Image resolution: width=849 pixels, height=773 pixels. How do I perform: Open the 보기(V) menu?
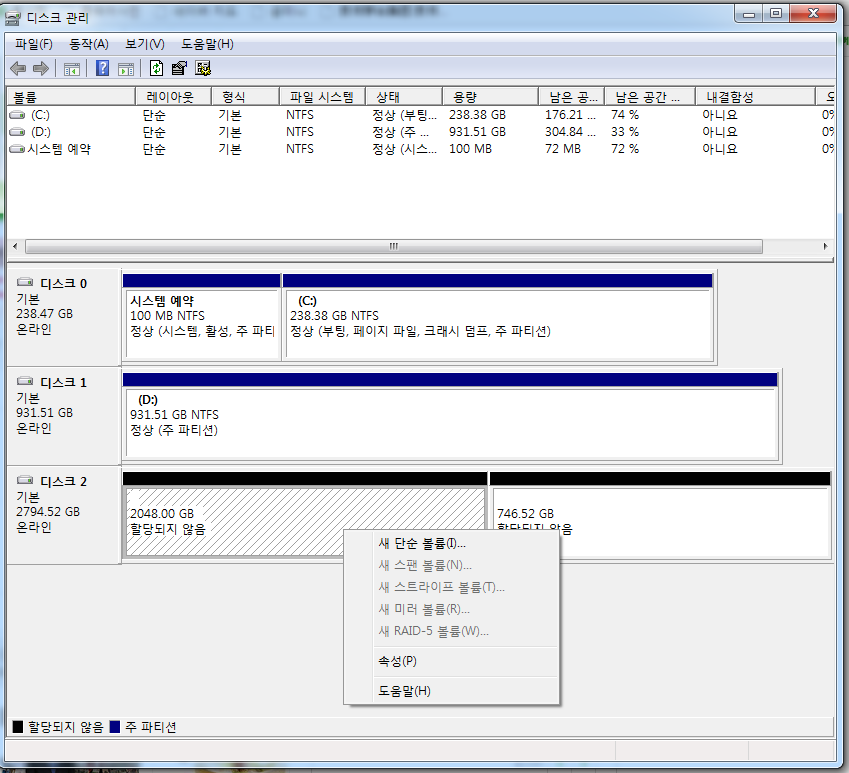pyautogui.click(x=145, y=44)
